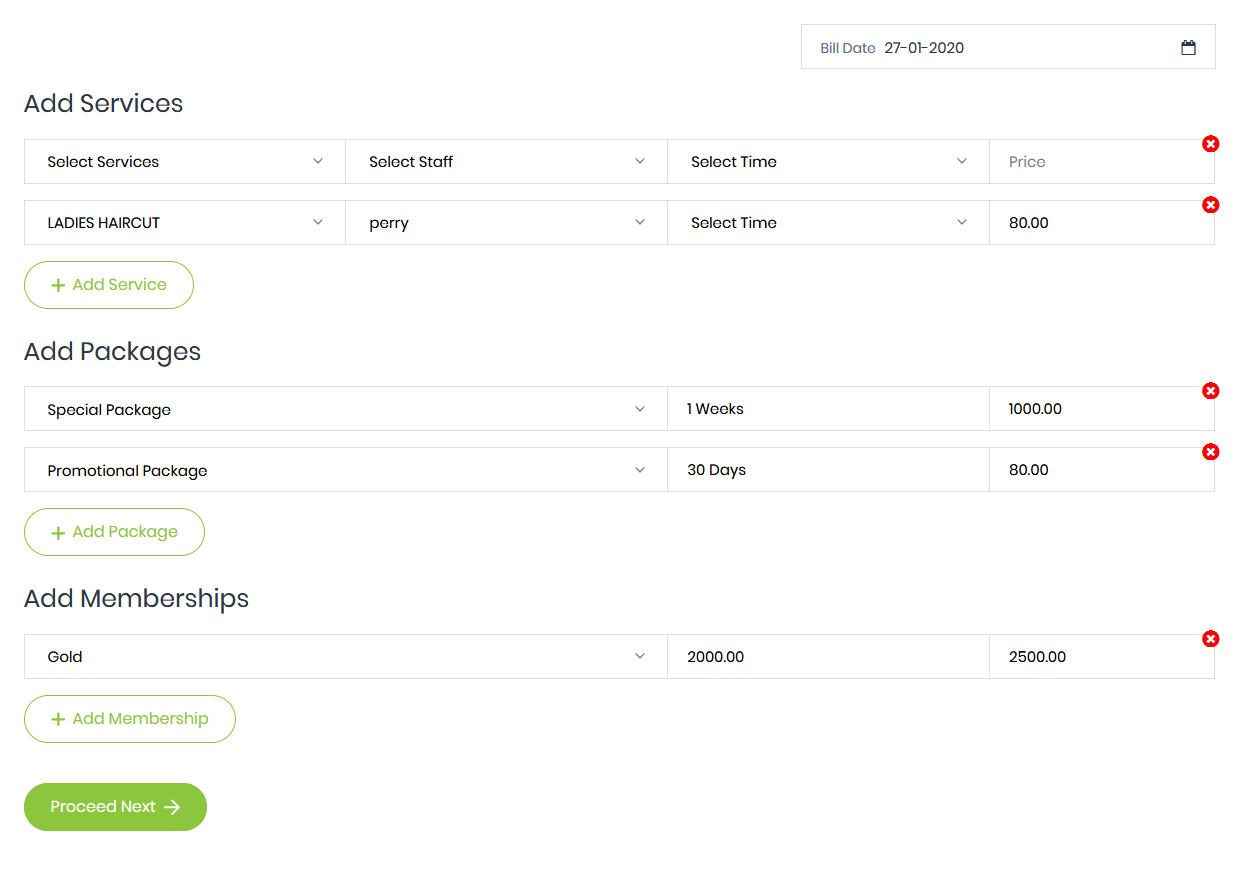Change the LADIES HAIRCUT service dropdown

coord(185,223)
